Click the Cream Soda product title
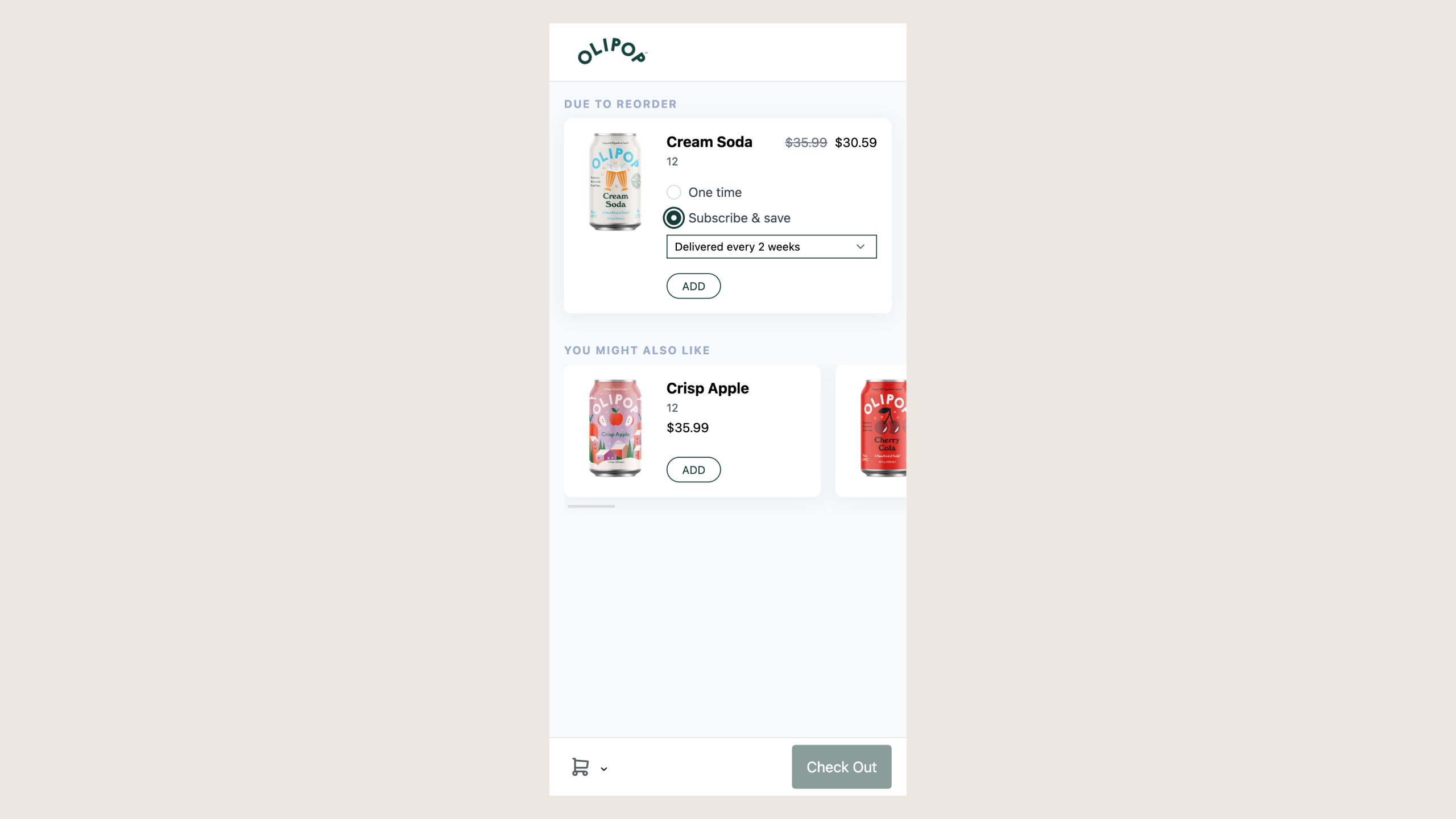The width and height of the screenshot is (1456, 819). point(709,142)
